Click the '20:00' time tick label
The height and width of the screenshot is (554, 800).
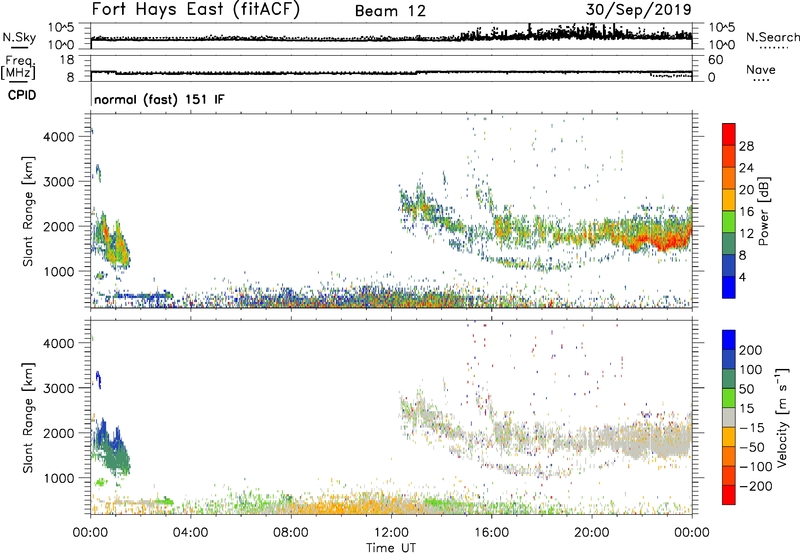[x=591, y=533]
